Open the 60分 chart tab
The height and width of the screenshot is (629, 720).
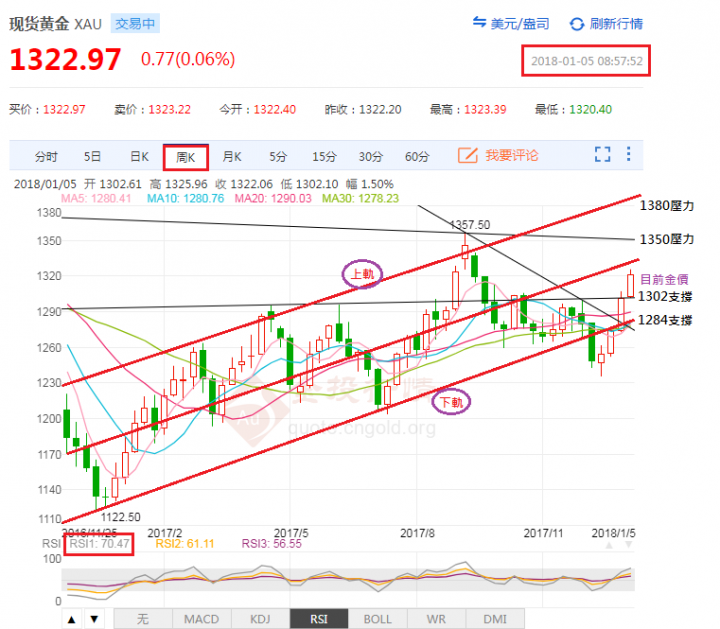coord(417,157)
